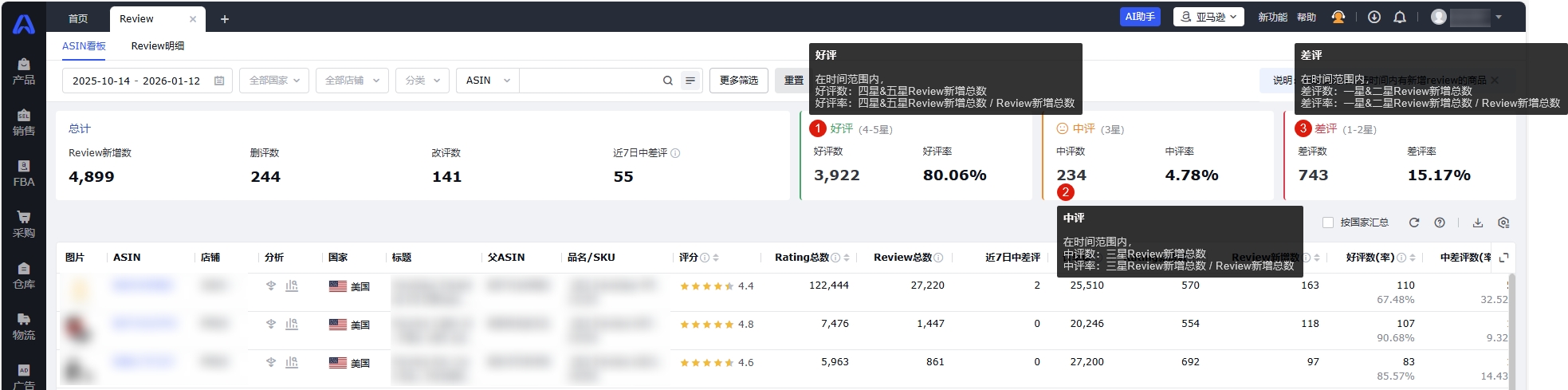1568x390 pixels.
Task: Open the 亚马逊 platform dropdown
Action: [1208, 17]
